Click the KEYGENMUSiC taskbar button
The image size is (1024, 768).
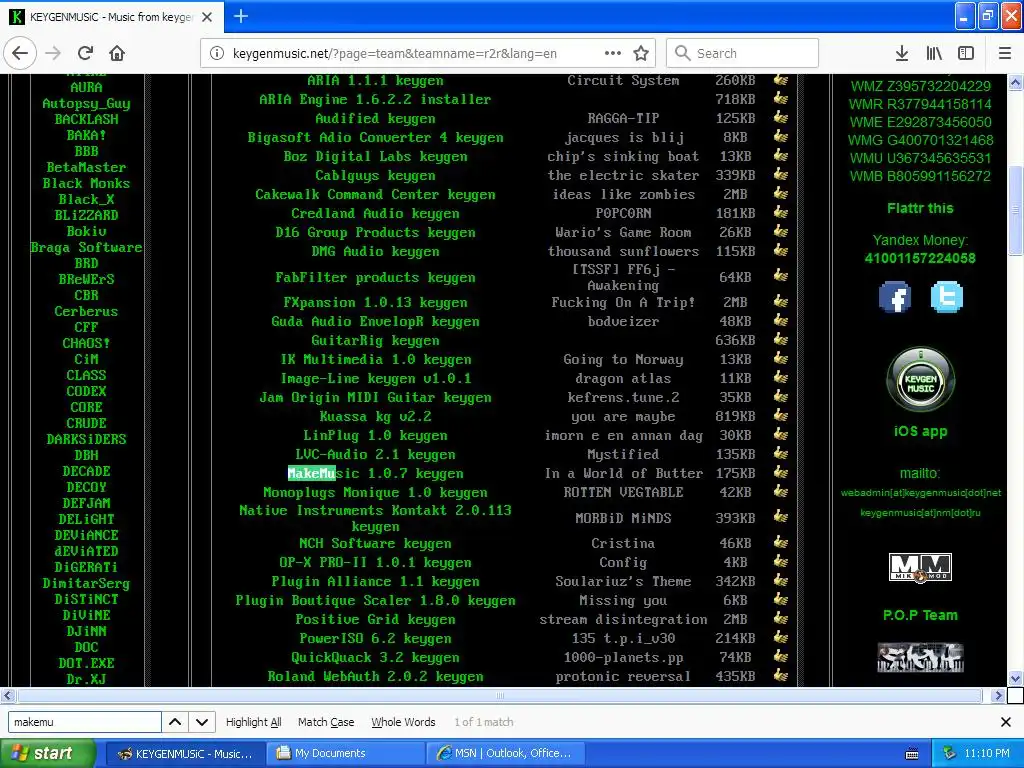point(186,753)
